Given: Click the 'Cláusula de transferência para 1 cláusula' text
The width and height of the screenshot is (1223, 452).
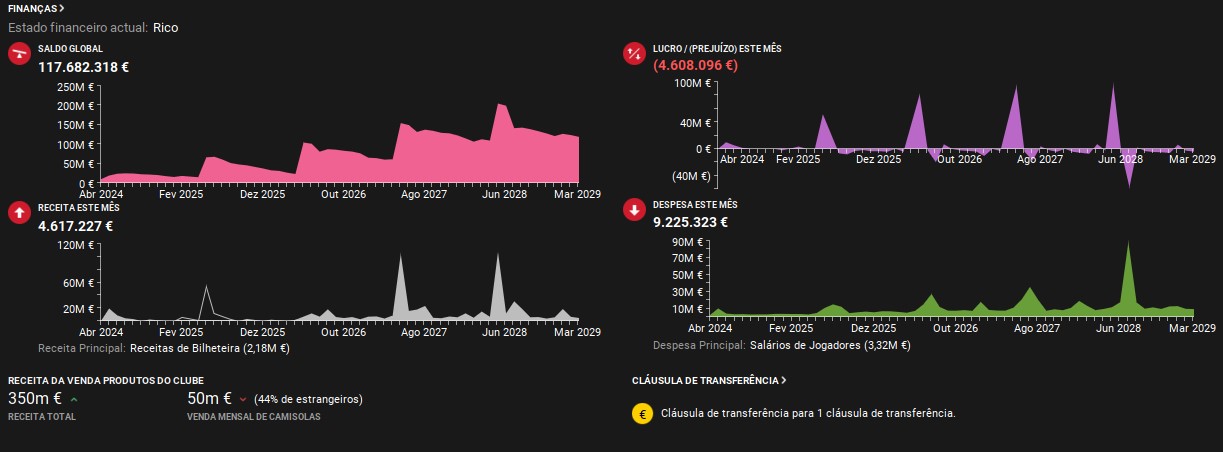Looking at the screenshot, I should pos(808,413).
